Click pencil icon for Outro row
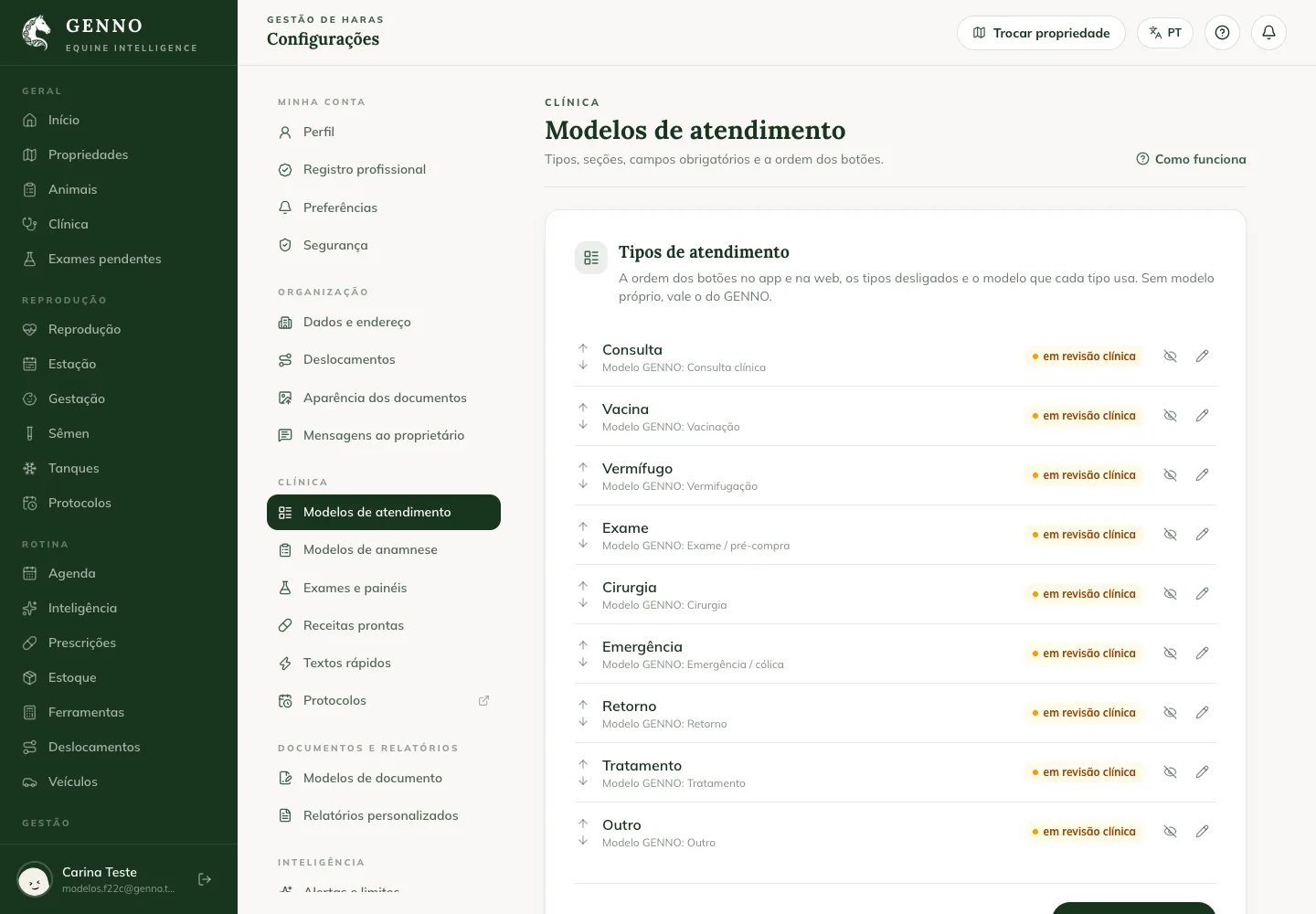 coord(1202,832)
